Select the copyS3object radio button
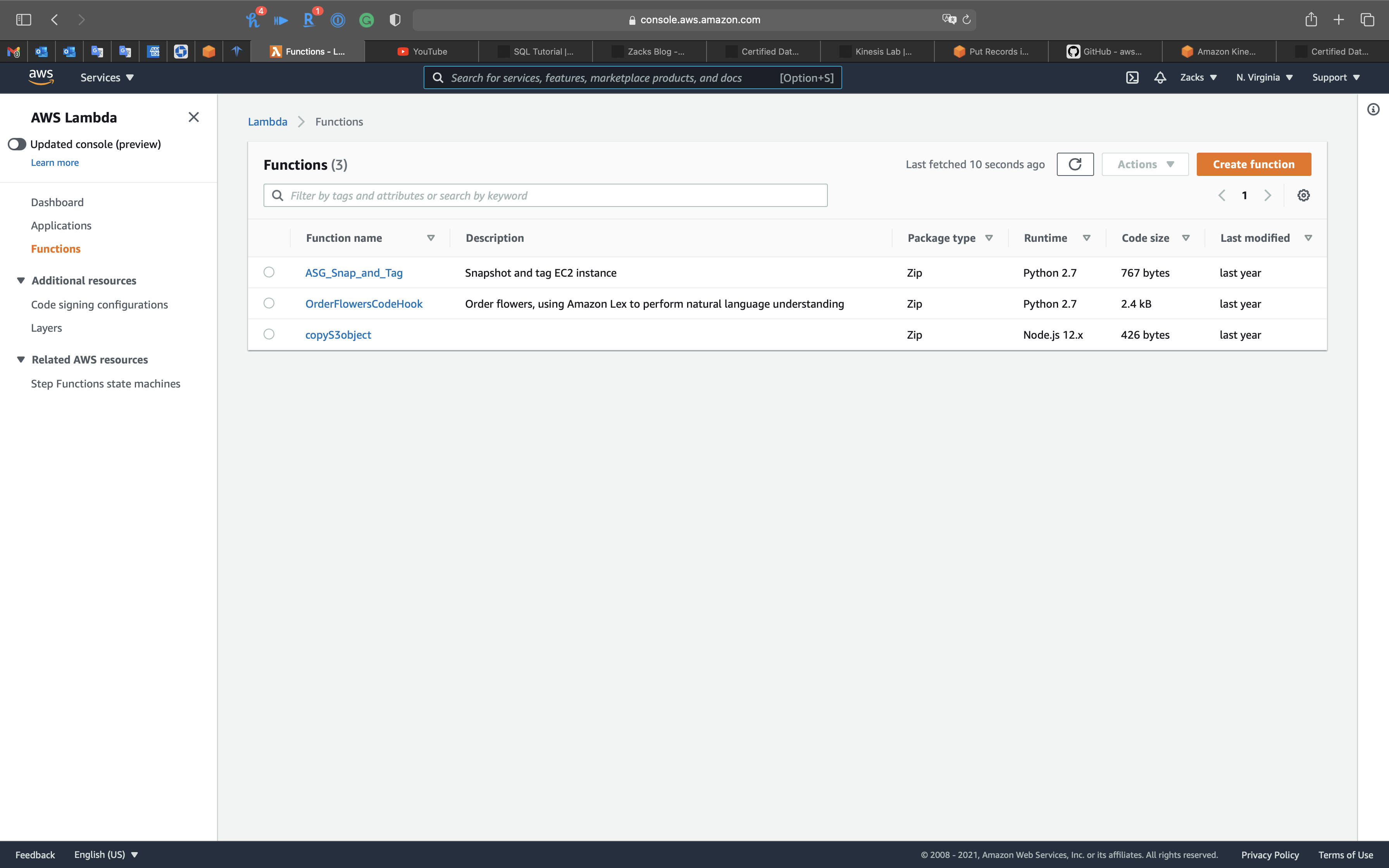 (x=269, y=334)
